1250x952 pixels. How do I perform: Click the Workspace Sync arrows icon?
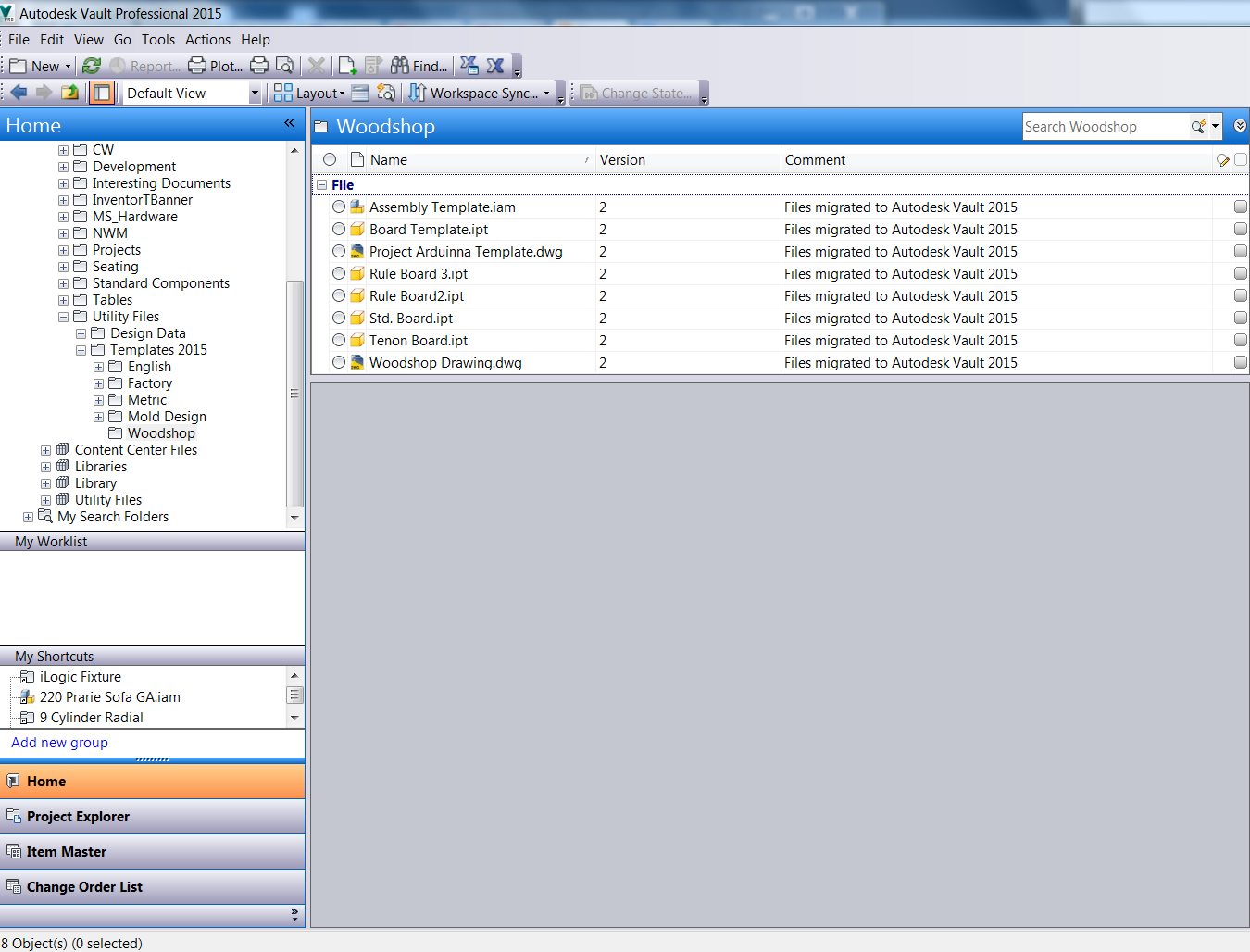[418, 93]
